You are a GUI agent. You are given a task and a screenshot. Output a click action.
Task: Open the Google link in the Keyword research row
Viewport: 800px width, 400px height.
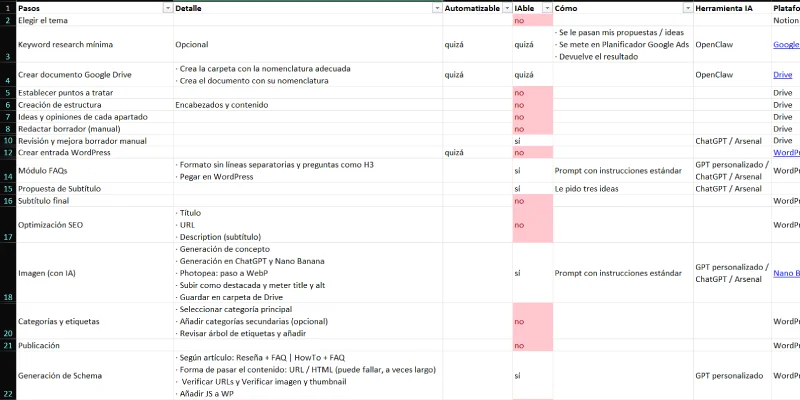pyautogui.click(x=786, y=44)
